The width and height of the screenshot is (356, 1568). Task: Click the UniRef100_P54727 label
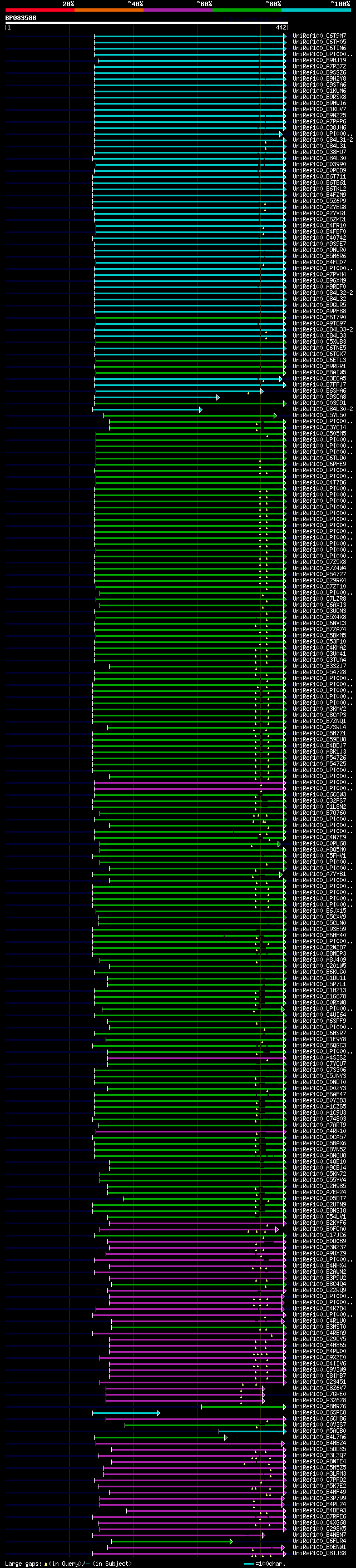[319, 574]
